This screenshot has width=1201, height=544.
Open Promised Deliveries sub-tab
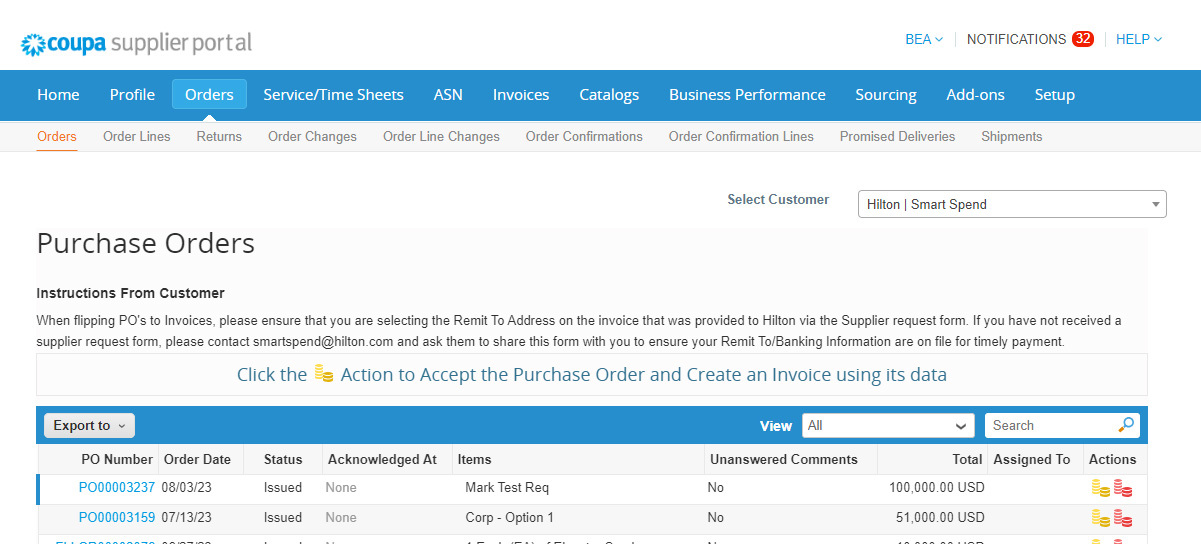(x=897, y=136)
